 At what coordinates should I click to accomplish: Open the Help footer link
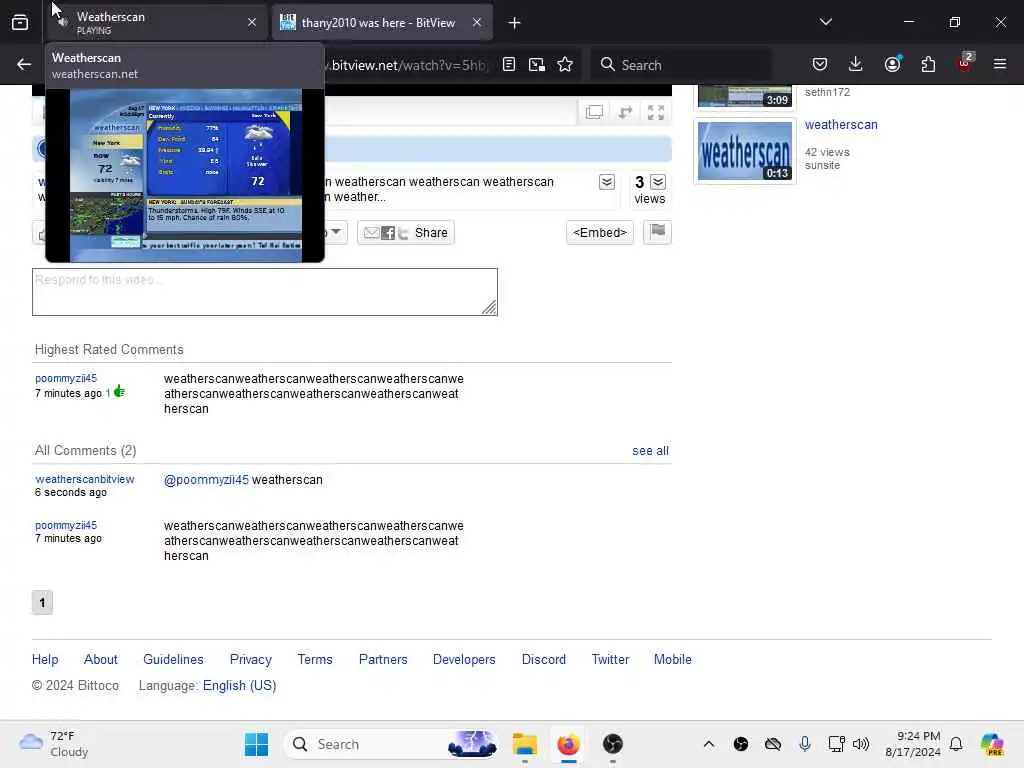point(45,660)
